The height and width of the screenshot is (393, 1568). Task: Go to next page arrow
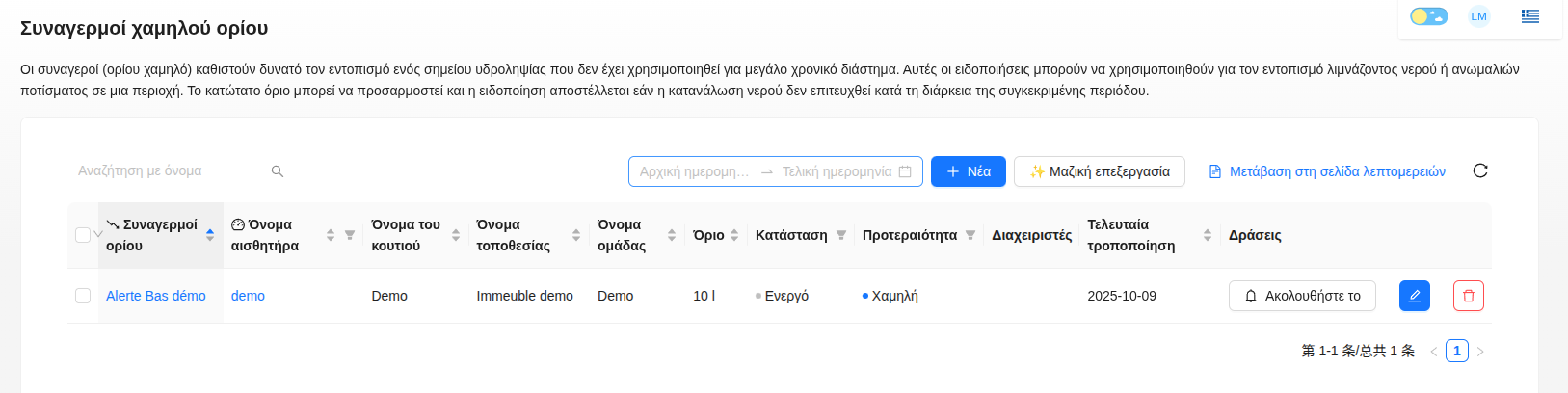pyautogui.click(x=1480, y=352)
